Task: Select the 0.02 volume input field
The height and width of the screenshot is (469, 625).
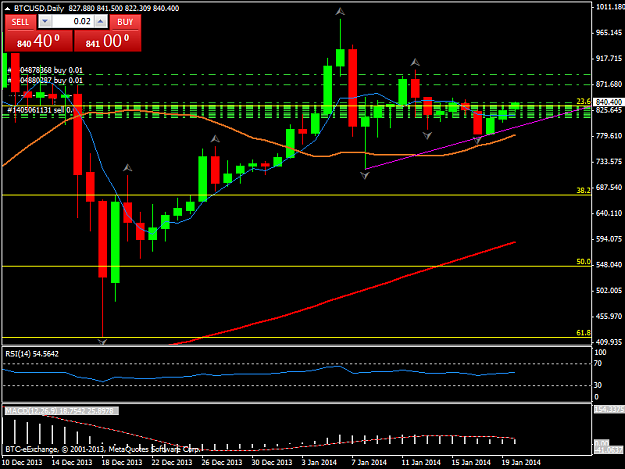Action: (x=73, y=22)
